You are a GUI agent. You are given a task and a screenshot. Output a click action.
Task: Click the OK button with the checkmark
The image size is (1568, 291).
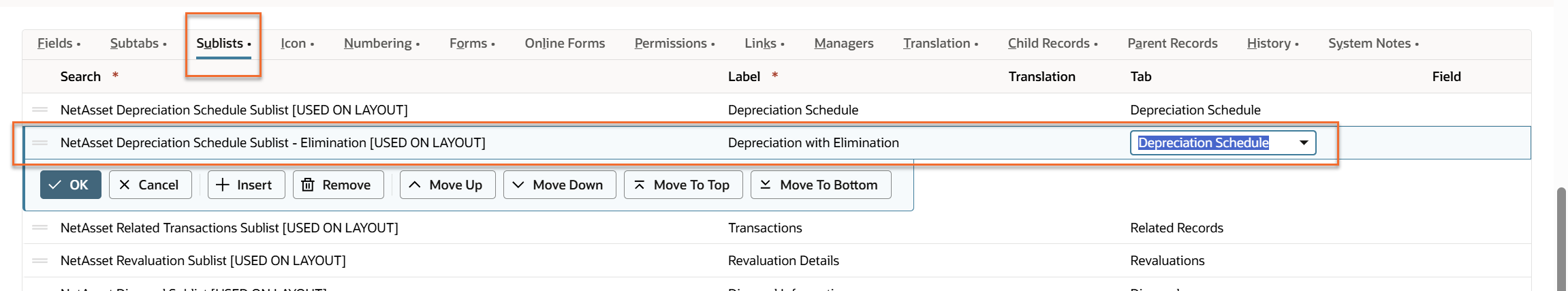pyautogui.click(x=70, y=185)
